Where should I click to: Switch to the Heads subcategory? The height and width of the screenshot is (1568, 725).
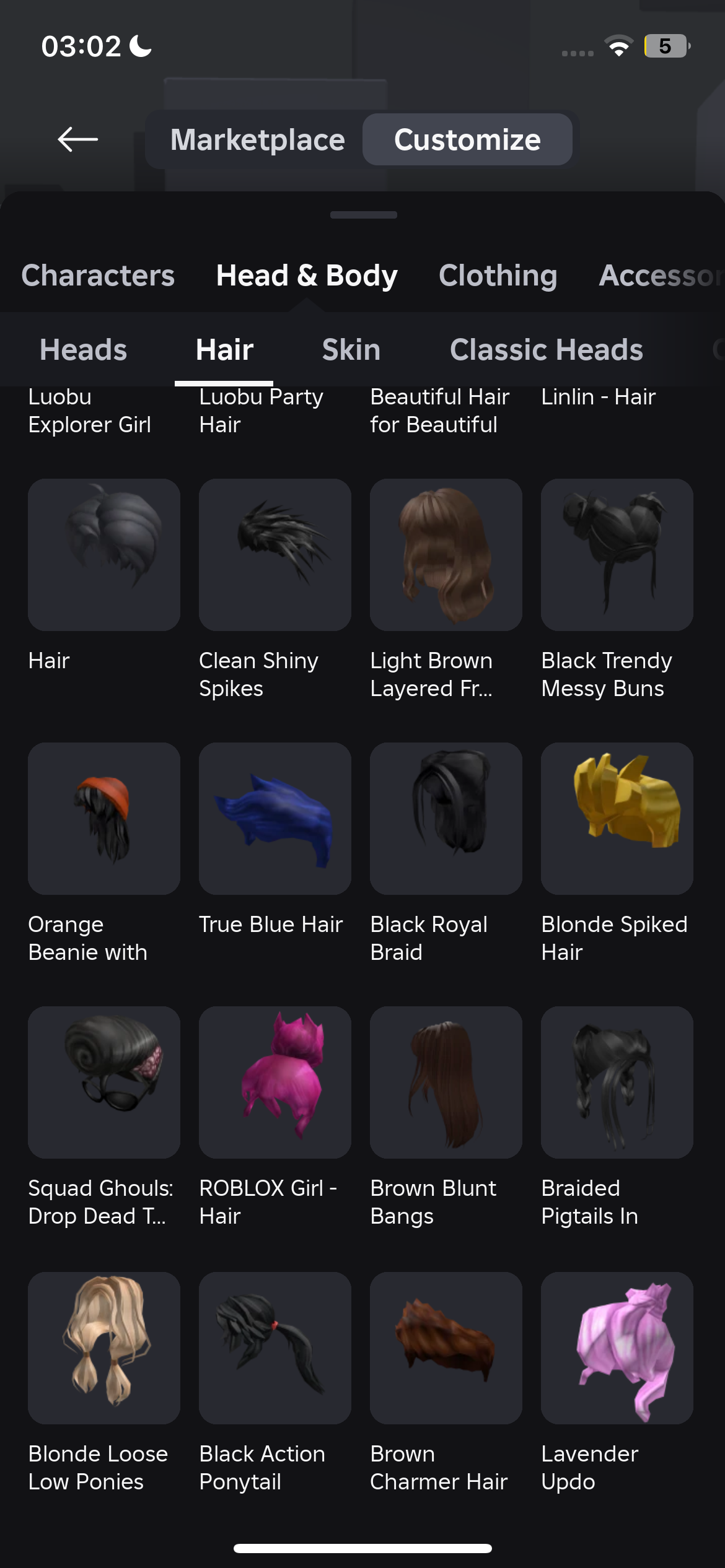83,349
